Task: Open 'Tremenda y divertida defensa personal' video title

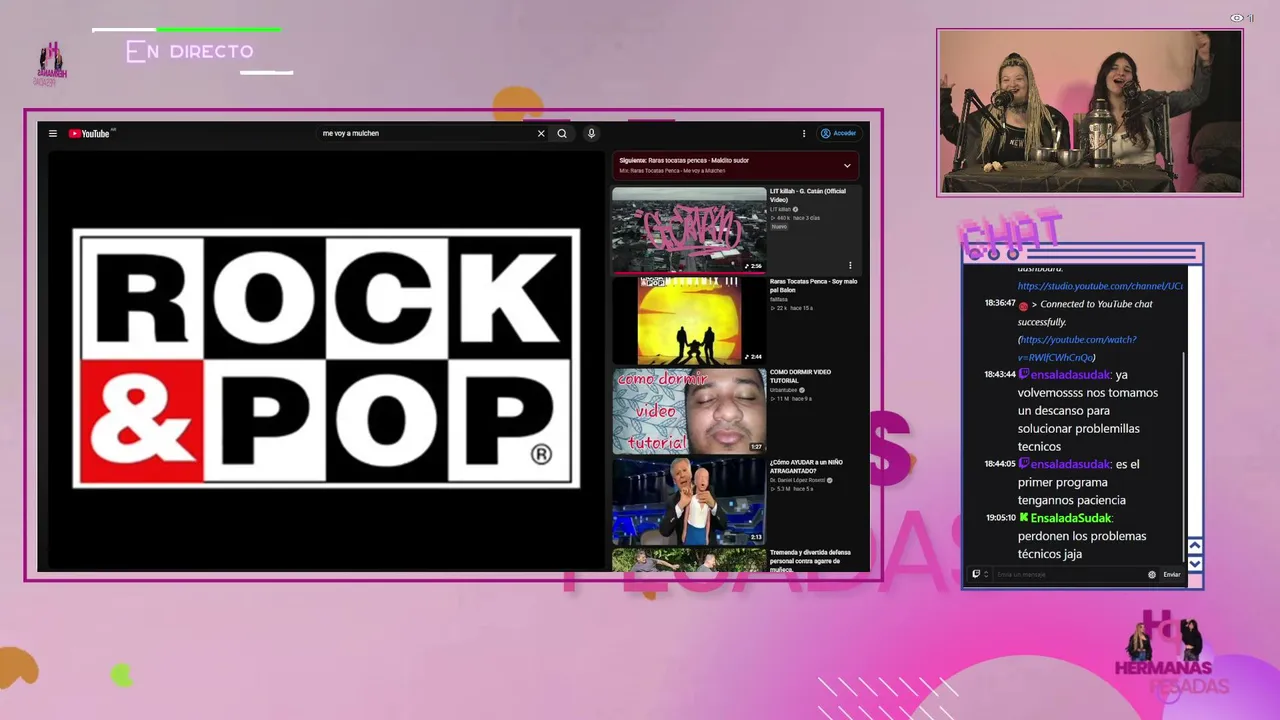Action: 810,560
